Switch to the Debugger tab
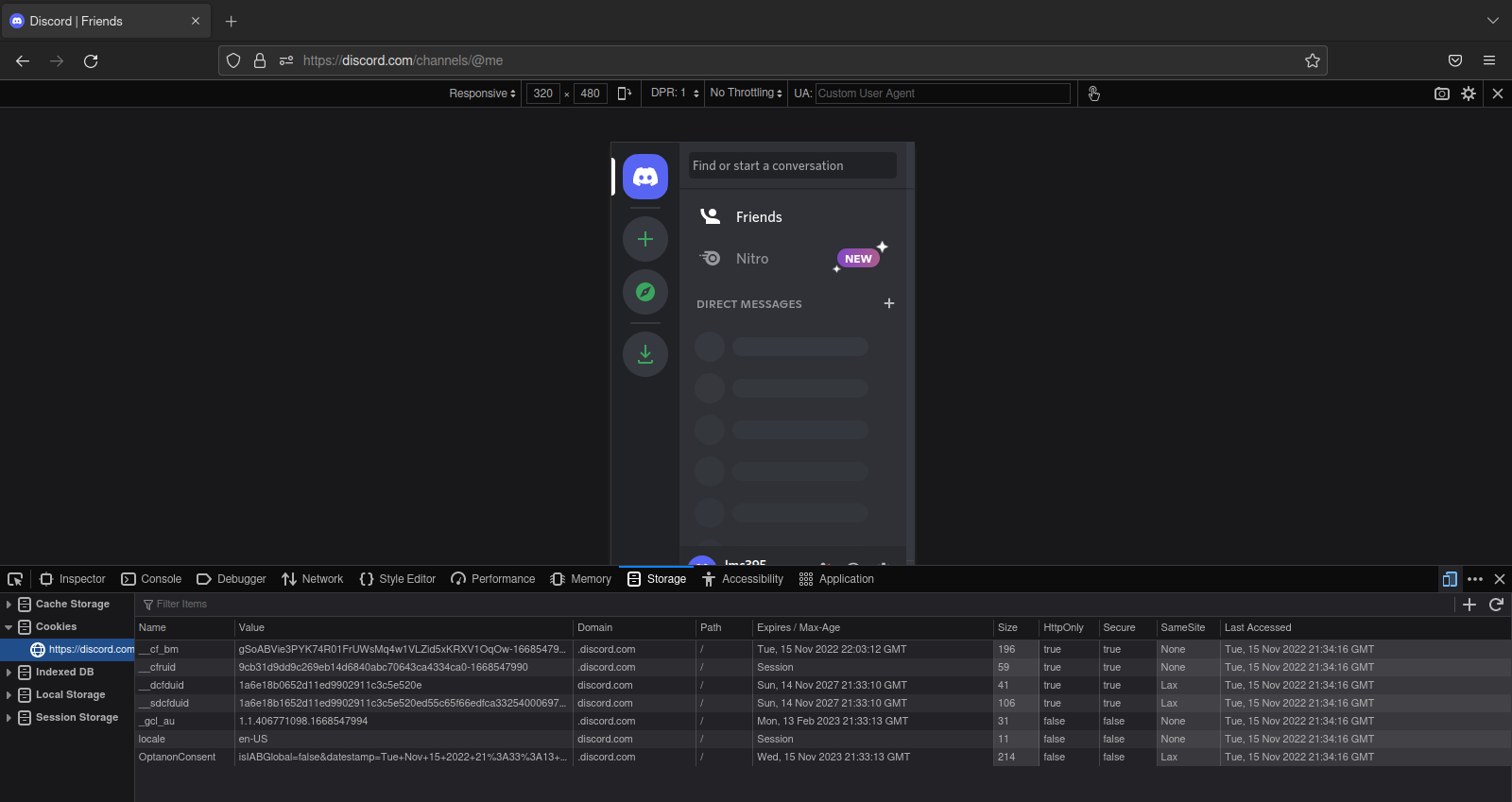Viewport: 1512px width, 802px height. pos(232,579)
